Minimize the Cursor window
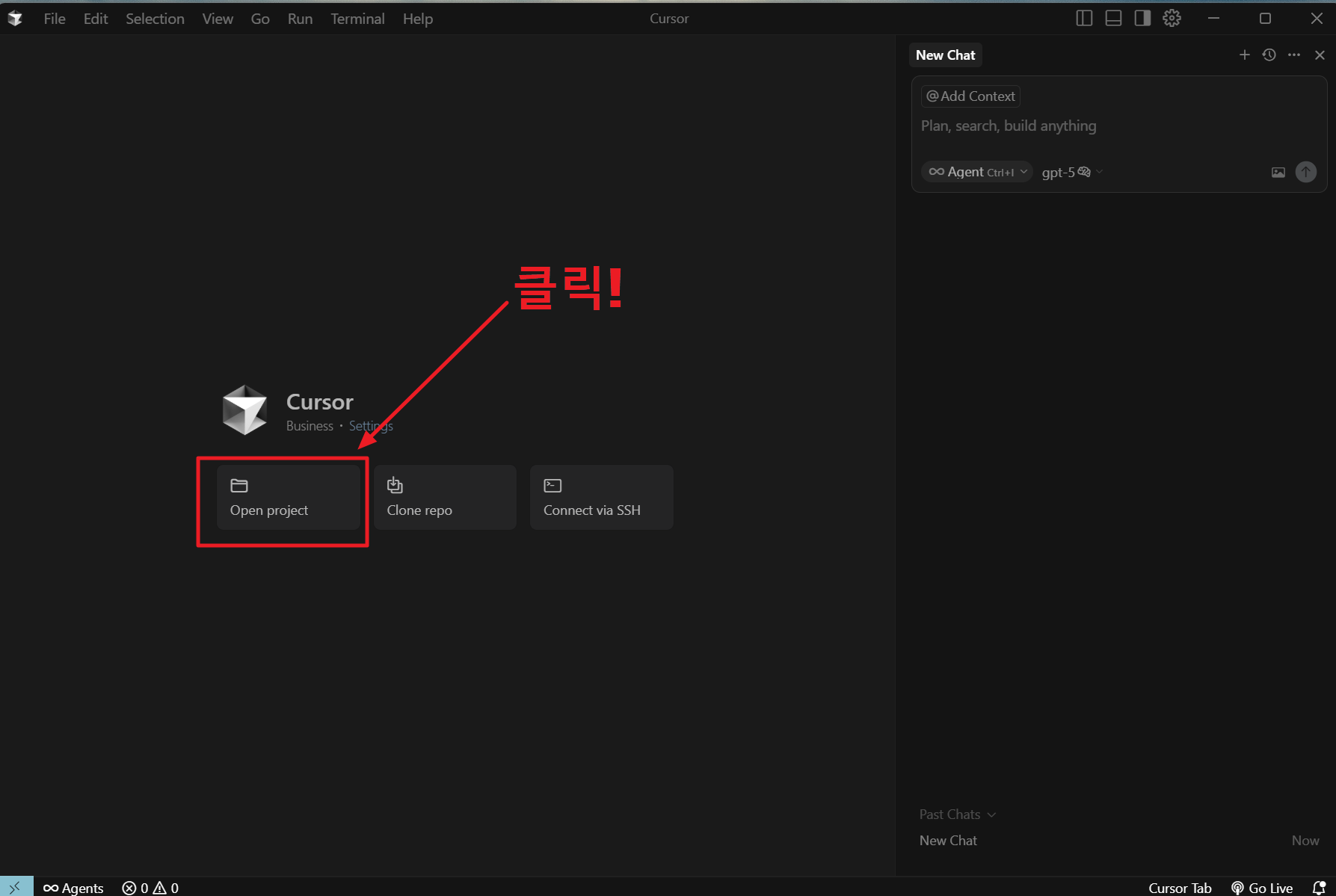 point(1213,19)
